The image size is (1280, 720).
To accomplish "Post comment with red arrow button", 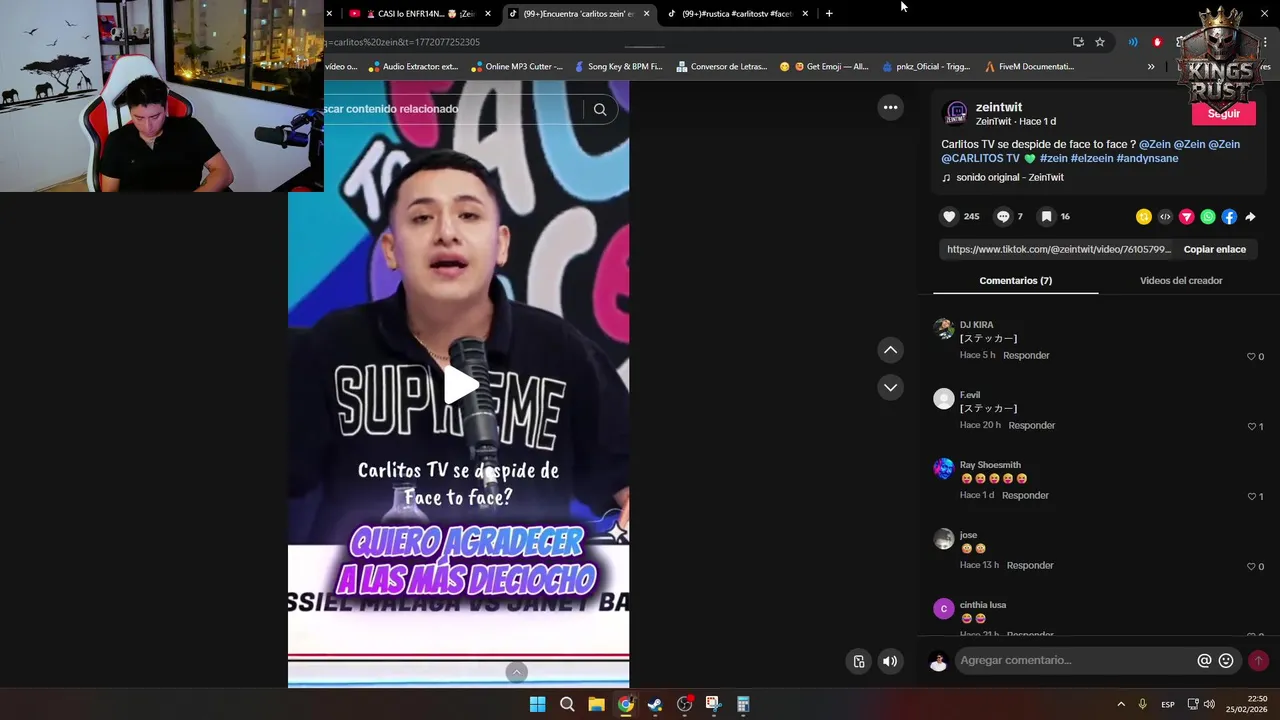I will (x=1258, y=661).
